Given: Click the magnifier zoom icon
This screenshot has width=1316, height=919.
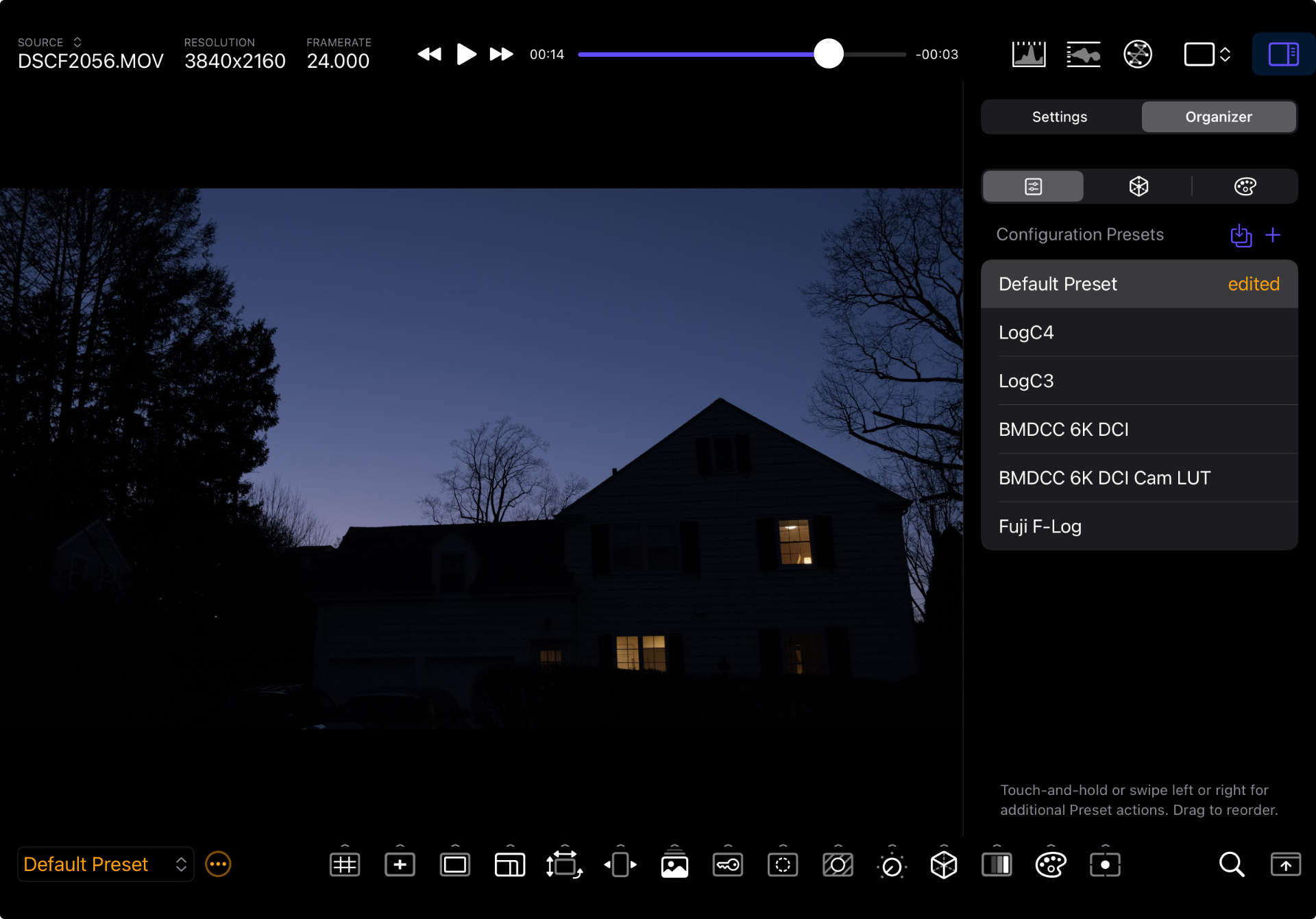Looking at the screenshot, I should pos(1231,865).
